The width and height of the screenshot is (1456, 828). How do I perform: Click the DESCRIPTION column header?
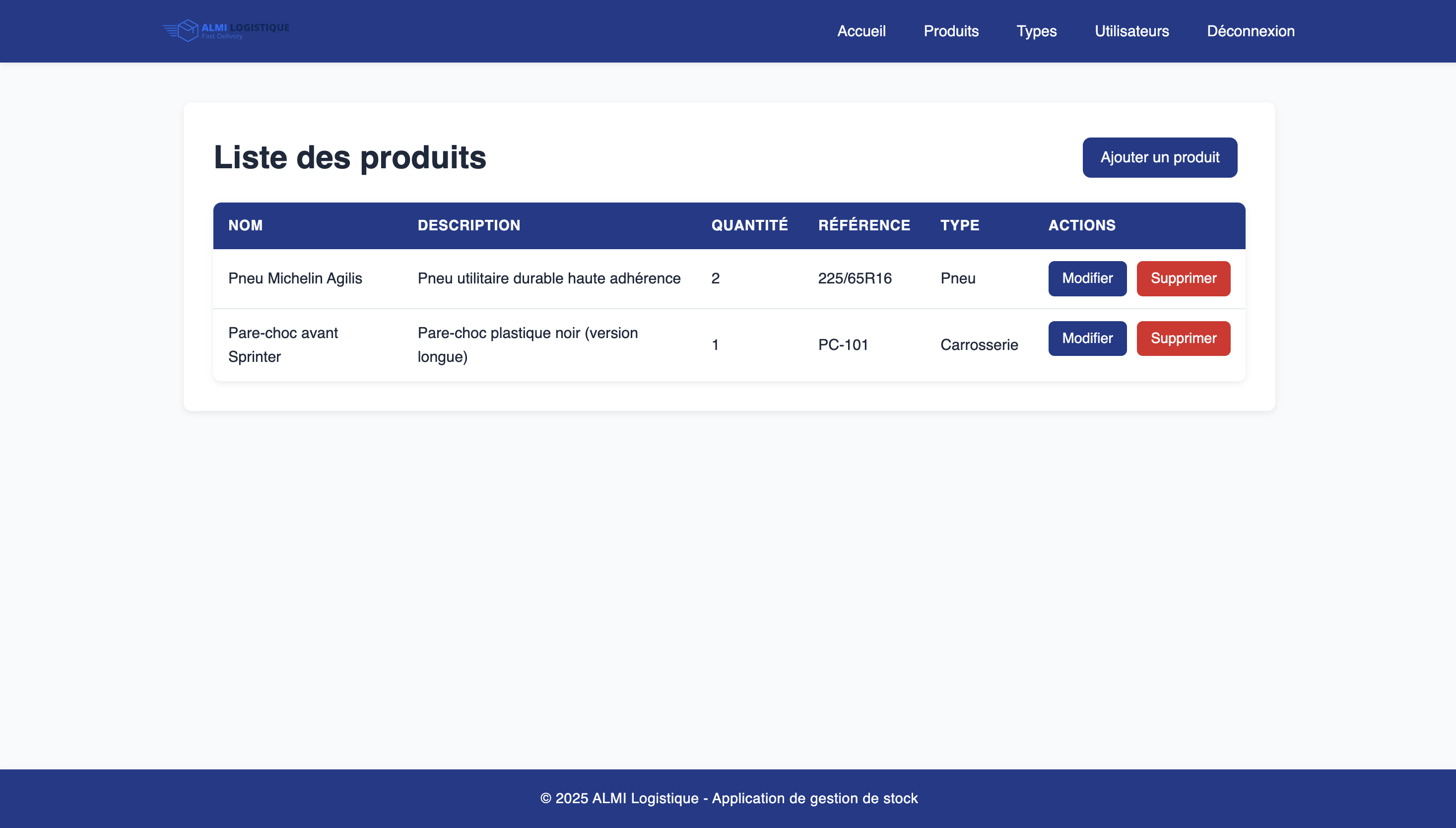click(469, 225)
